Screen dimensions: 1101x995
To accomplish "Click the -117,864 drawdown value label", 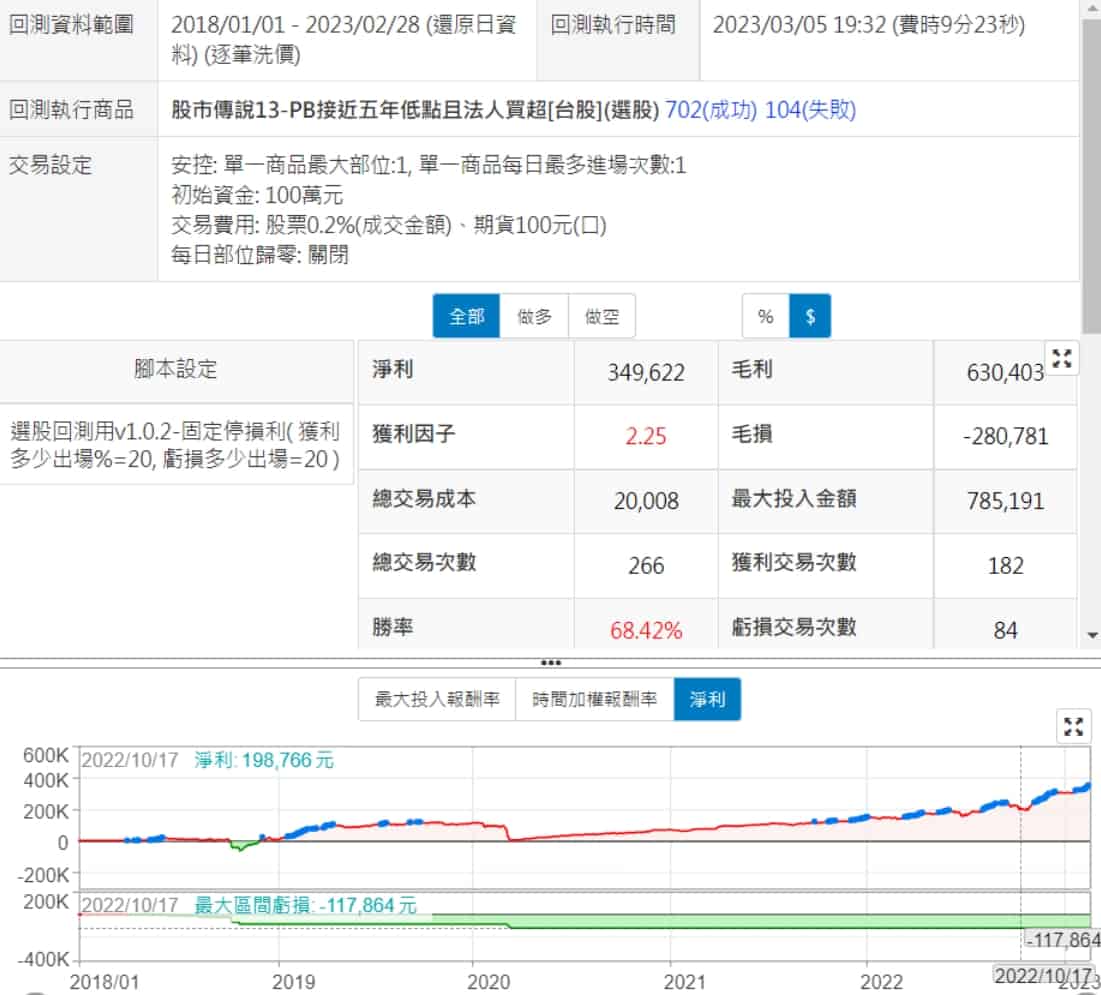I will pos(1061,940).
